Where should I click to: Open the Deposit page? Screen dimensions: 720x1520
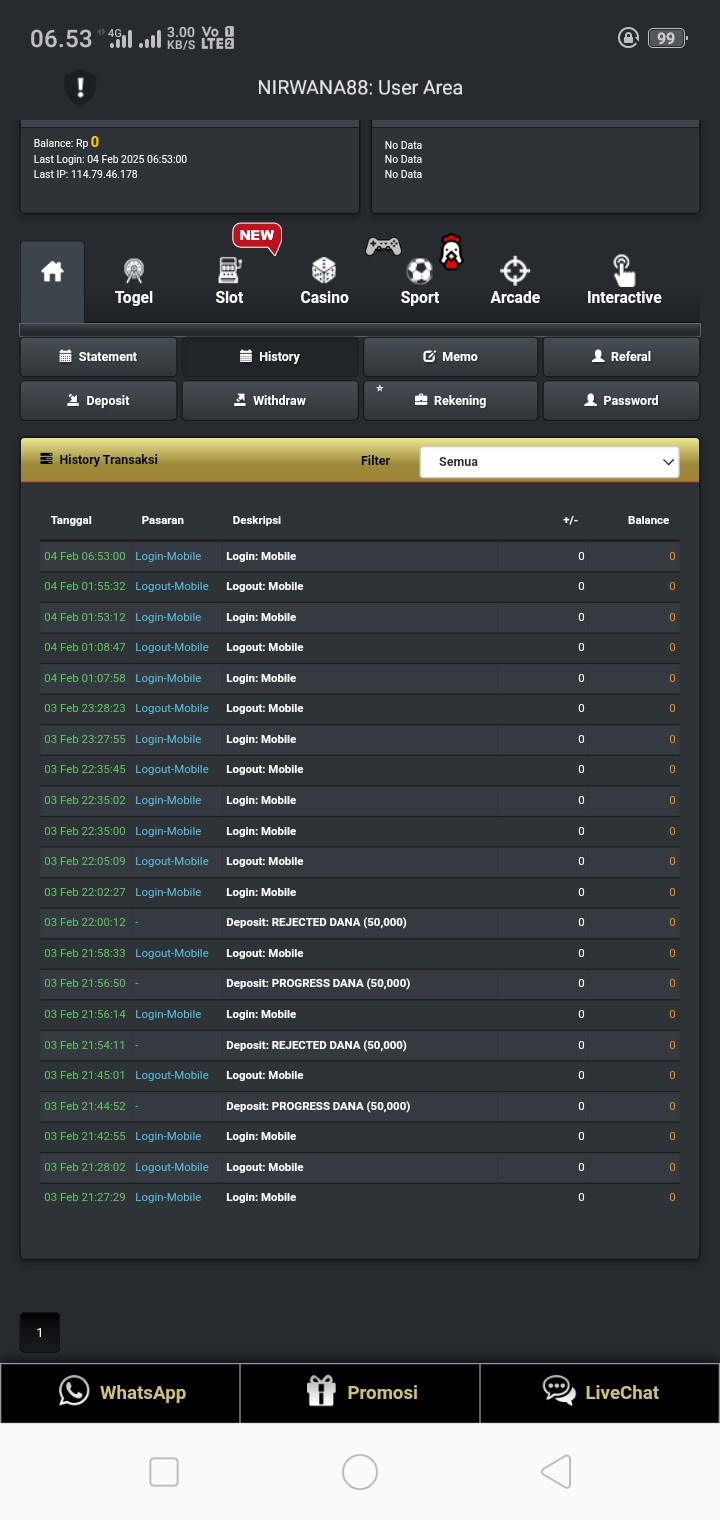point(98,401)
